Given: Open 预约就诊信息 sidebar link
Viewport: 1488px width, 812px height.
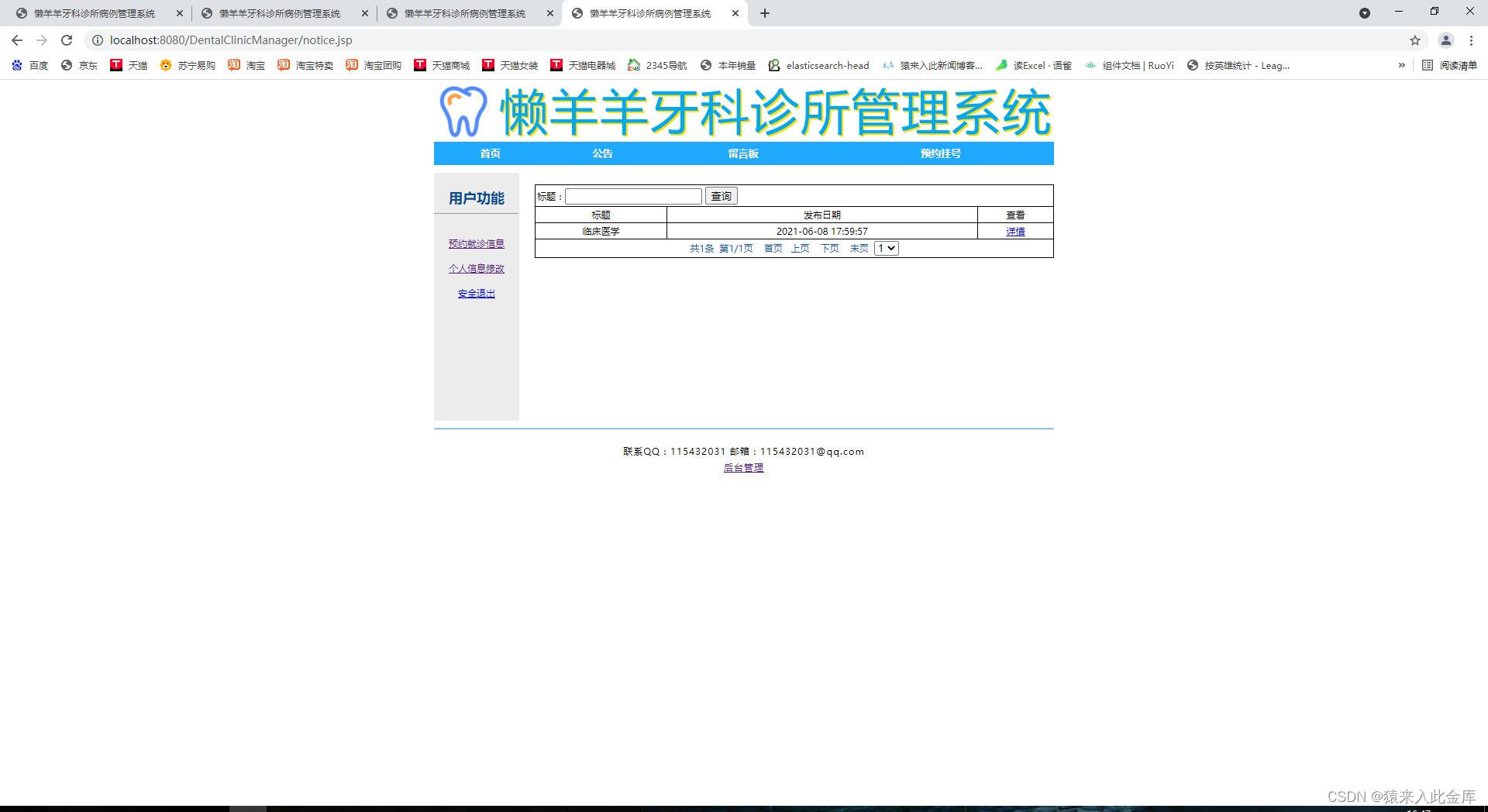Looking at the screenshot, I should coord(476,244).
